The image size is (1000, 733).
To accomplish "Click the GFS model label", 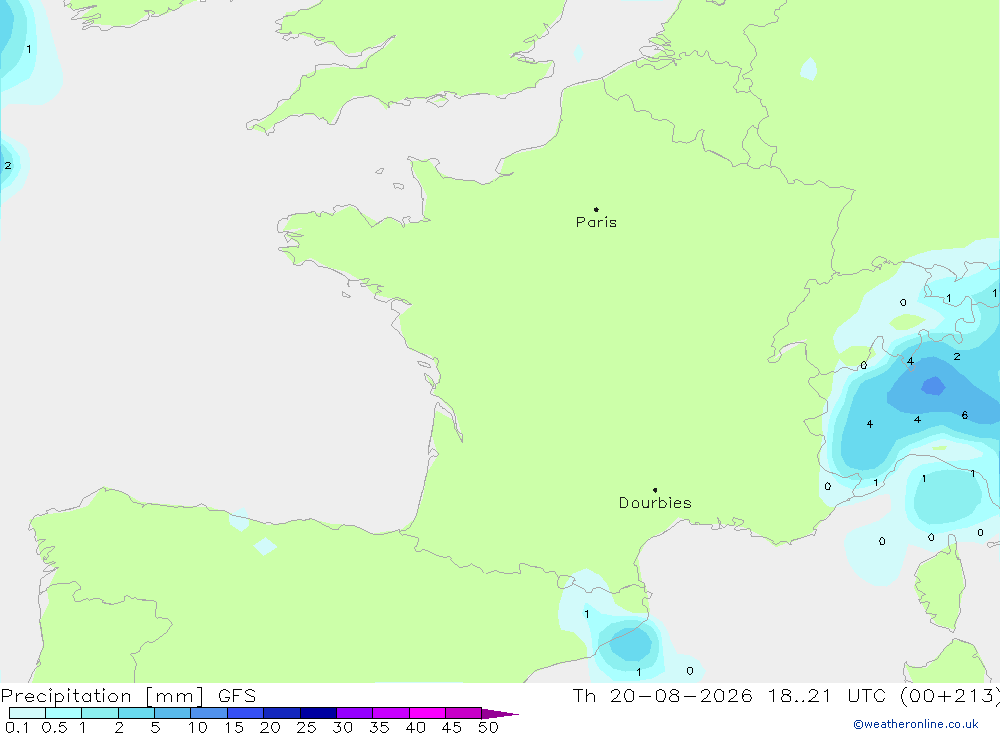I will tap(237, 695).
